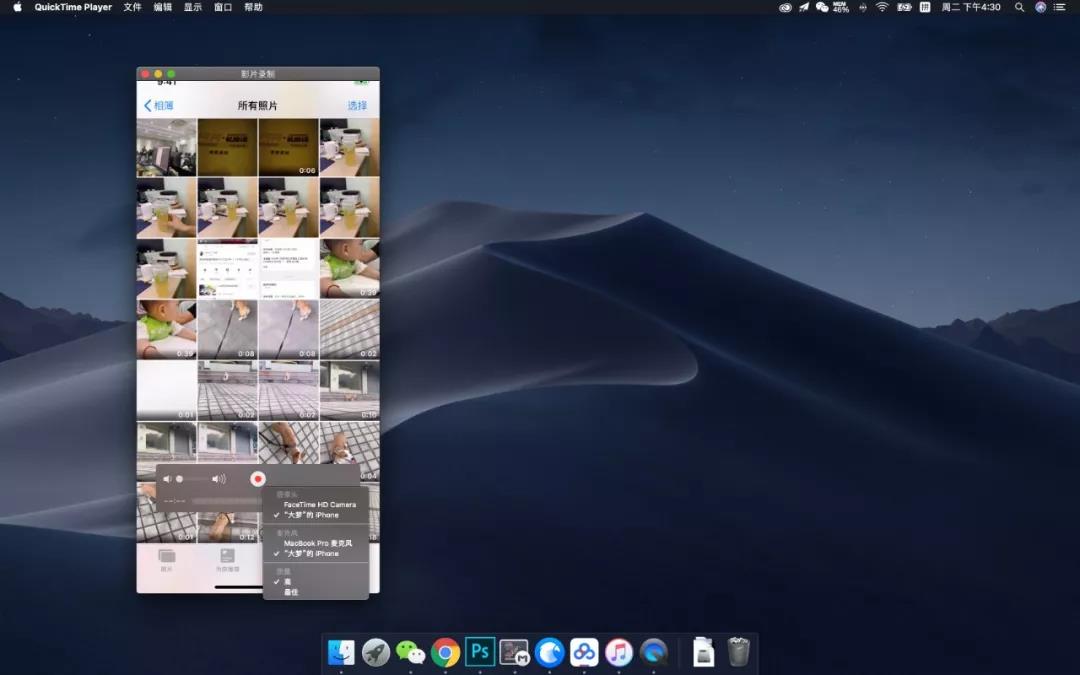Image resolution: width=1080 pixels, height=675 pixels.
Task: Launch Google Chrome from the Dock
Action: 445,652
